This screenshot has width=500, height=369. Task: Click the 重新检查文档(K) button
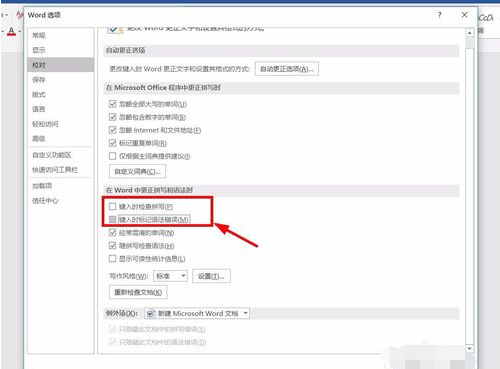point(138,292)
